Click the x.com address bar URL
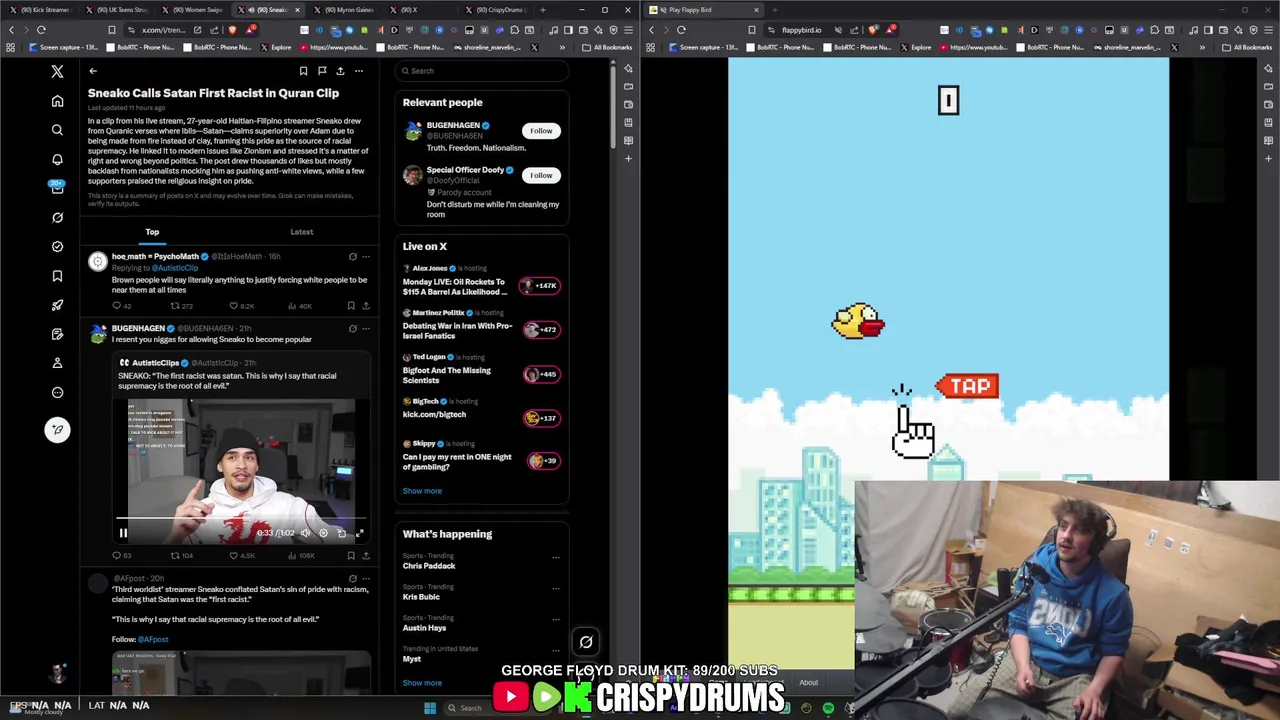This screenshot has height=720, width=1280. (163, 30)
